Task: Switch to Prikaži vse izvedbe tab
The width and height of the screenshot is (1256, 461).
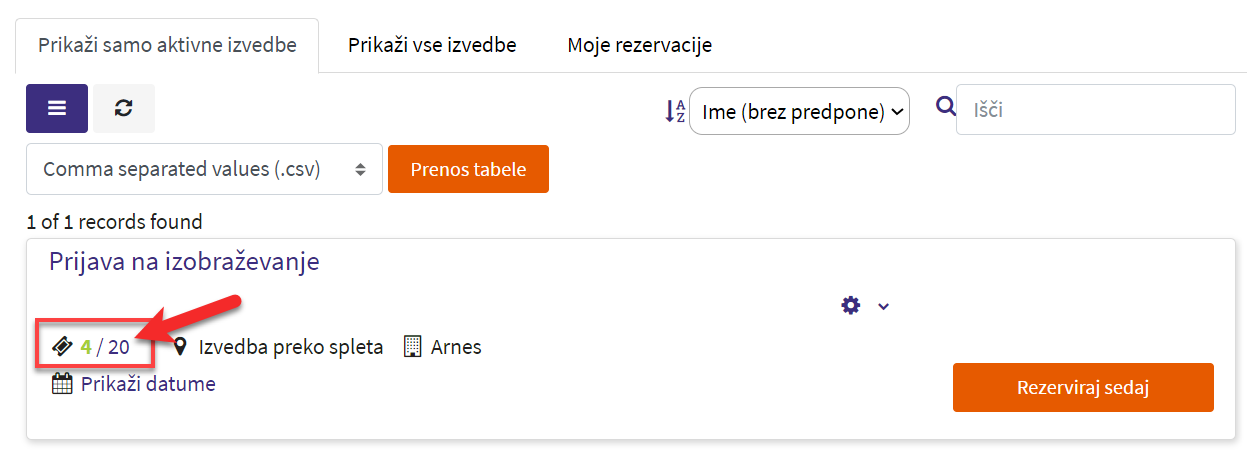Action: click(x=432, y=46)
